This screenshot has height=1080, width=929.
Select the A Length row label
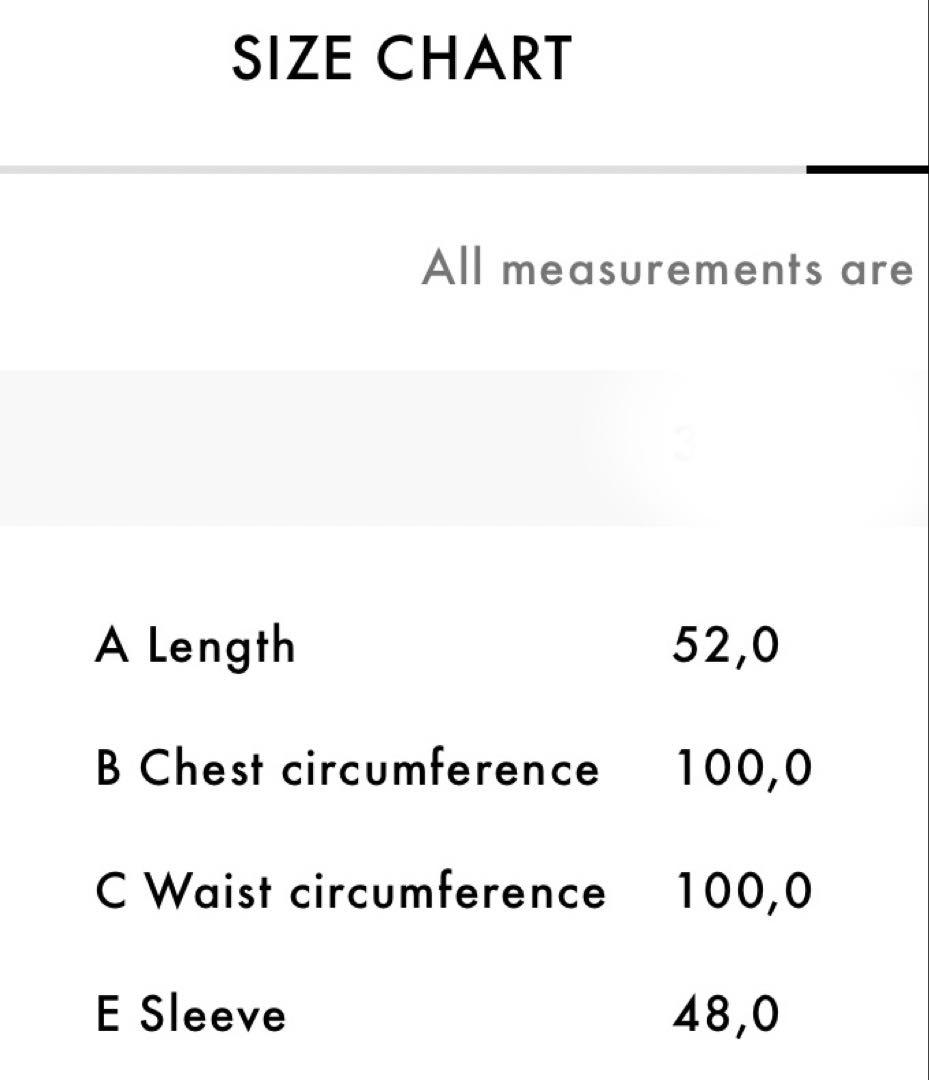point(196,646)
